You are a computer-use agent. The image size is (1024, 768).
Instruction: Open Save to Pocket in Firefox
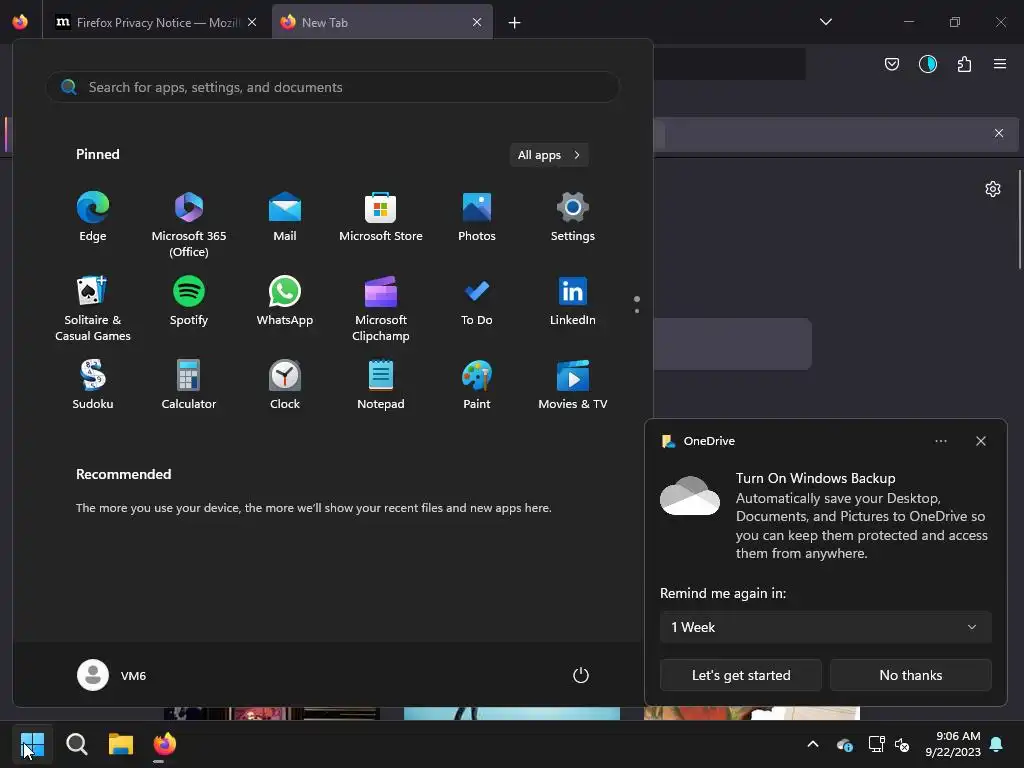pyautogui.click(x=891, y=64)
